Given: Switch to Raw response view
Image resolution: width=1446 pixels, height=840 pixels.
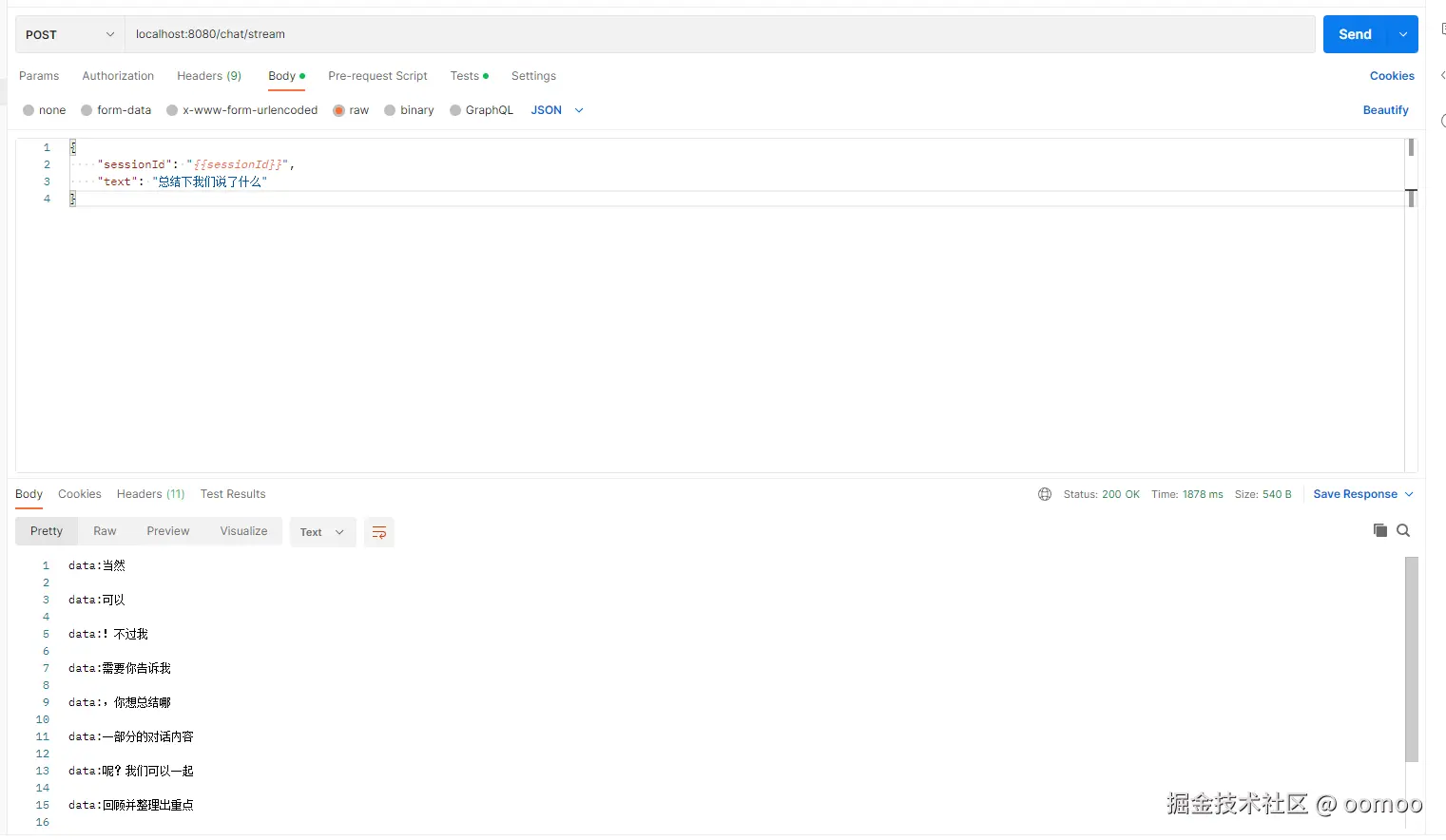Looking at the screenshot, I should click(x=105, y=531).
